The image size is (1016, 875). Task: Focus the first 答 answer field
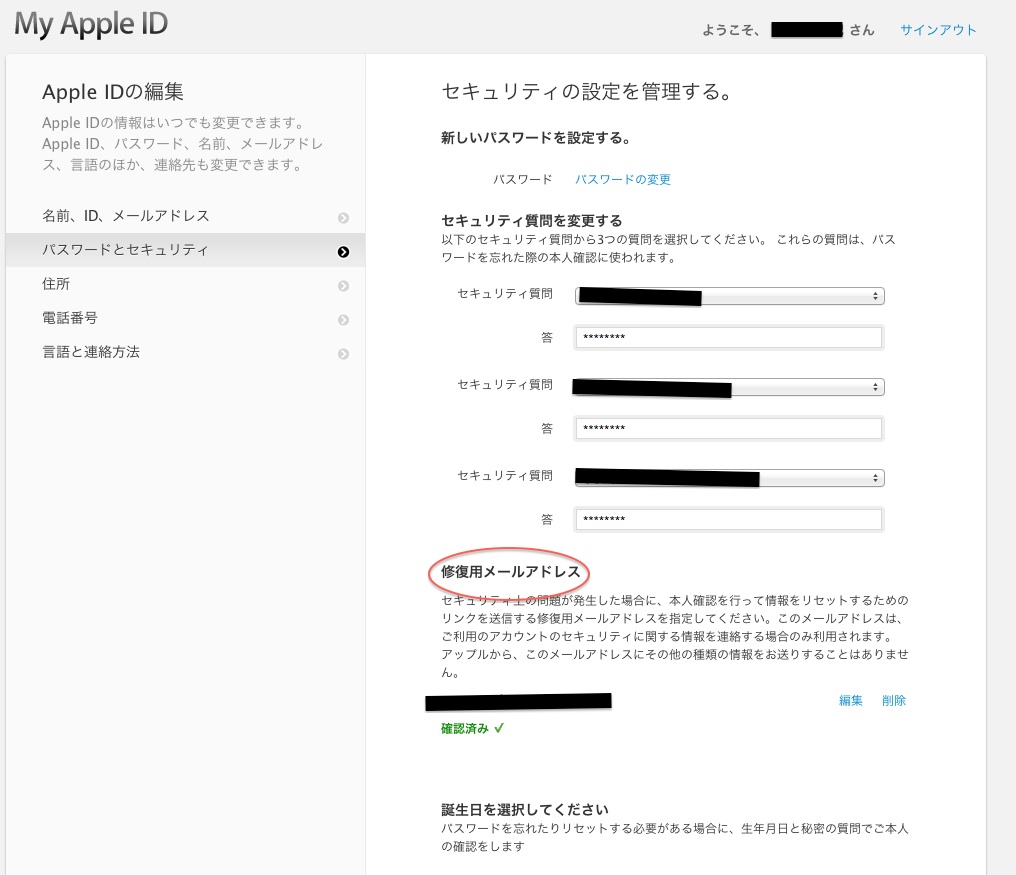point(729,338)
